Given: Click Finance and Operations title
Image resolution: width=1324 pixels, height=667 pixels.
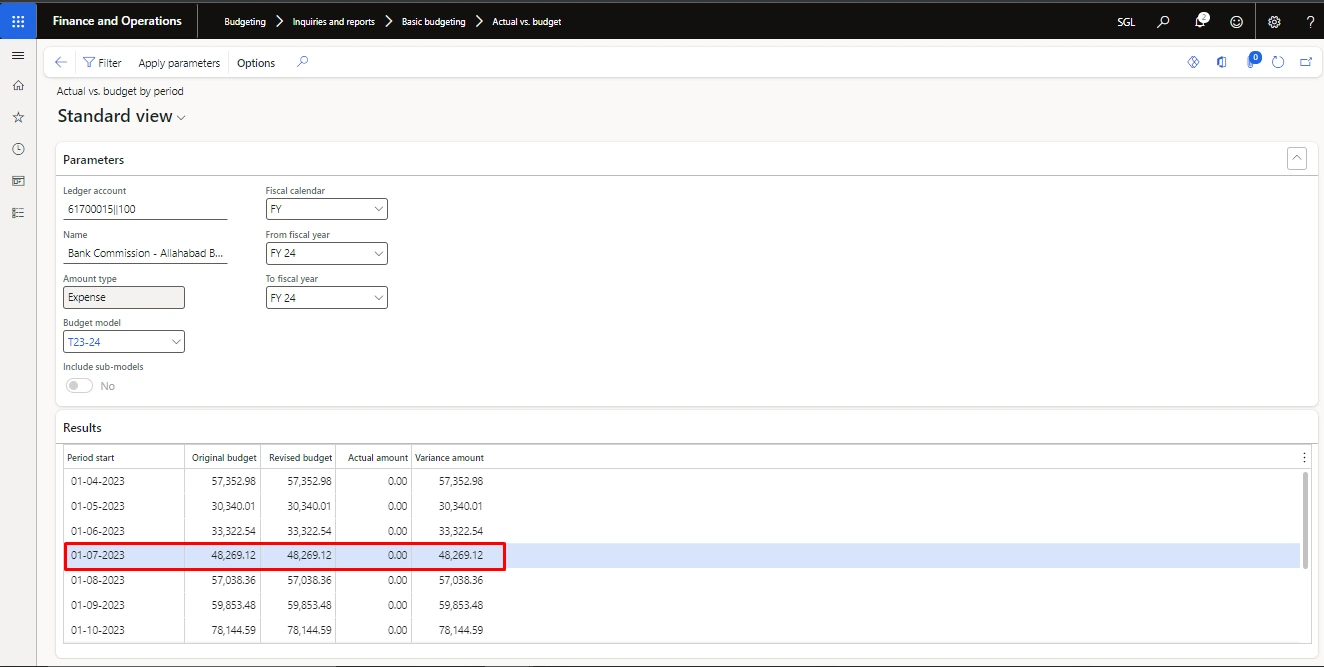Looking at the screenshot, I should tap(117, 21).
